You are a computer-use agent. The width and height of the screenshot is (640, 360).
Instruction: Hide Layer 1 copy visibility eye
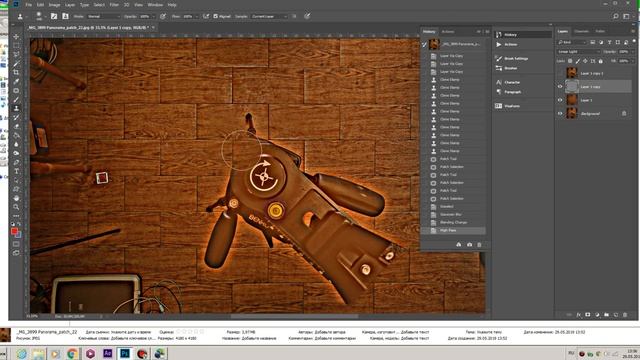tap(560, 87)
